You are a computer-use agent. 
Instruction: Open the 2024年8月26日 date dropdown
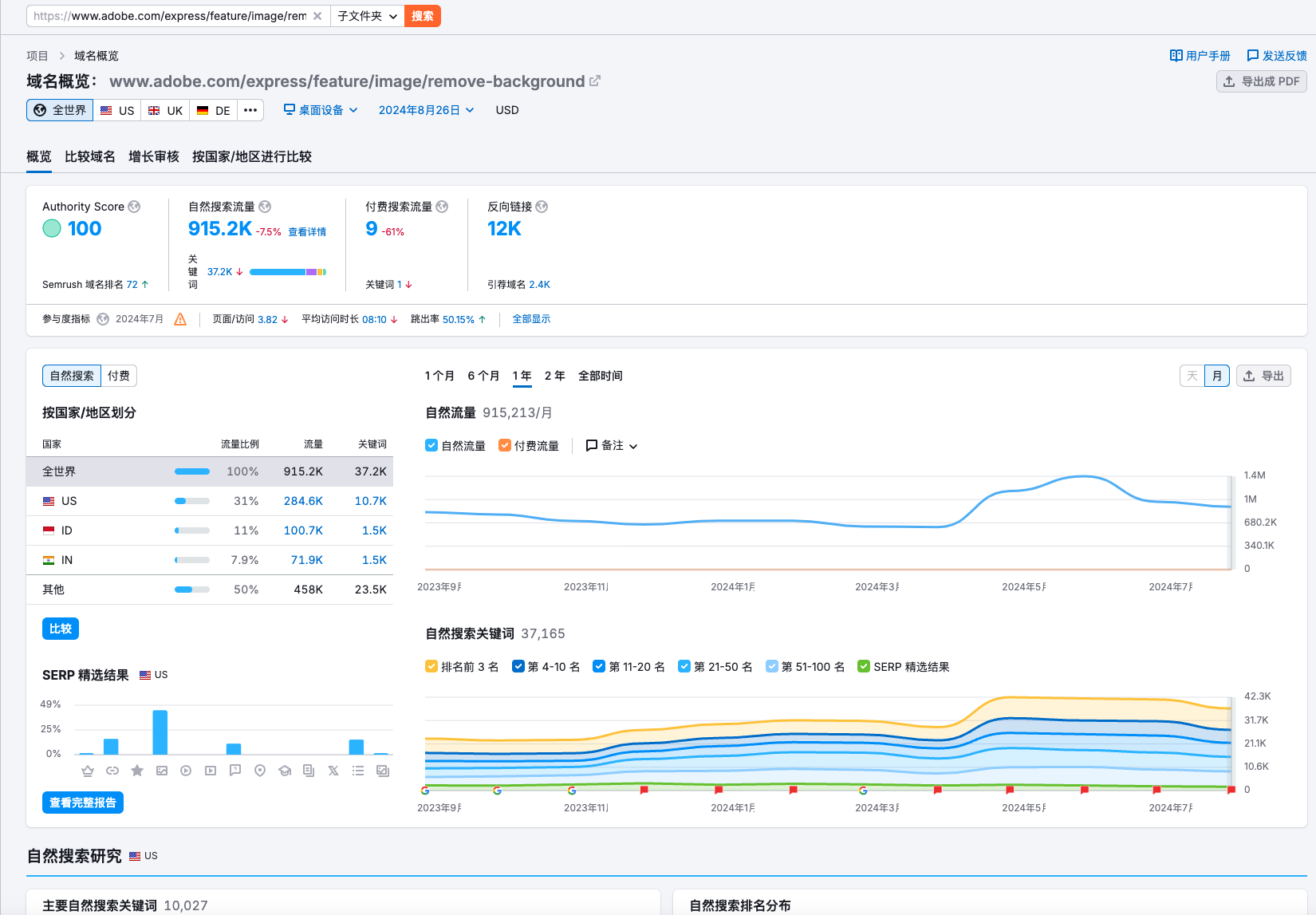pyautogui.click(x=427, y=110)
